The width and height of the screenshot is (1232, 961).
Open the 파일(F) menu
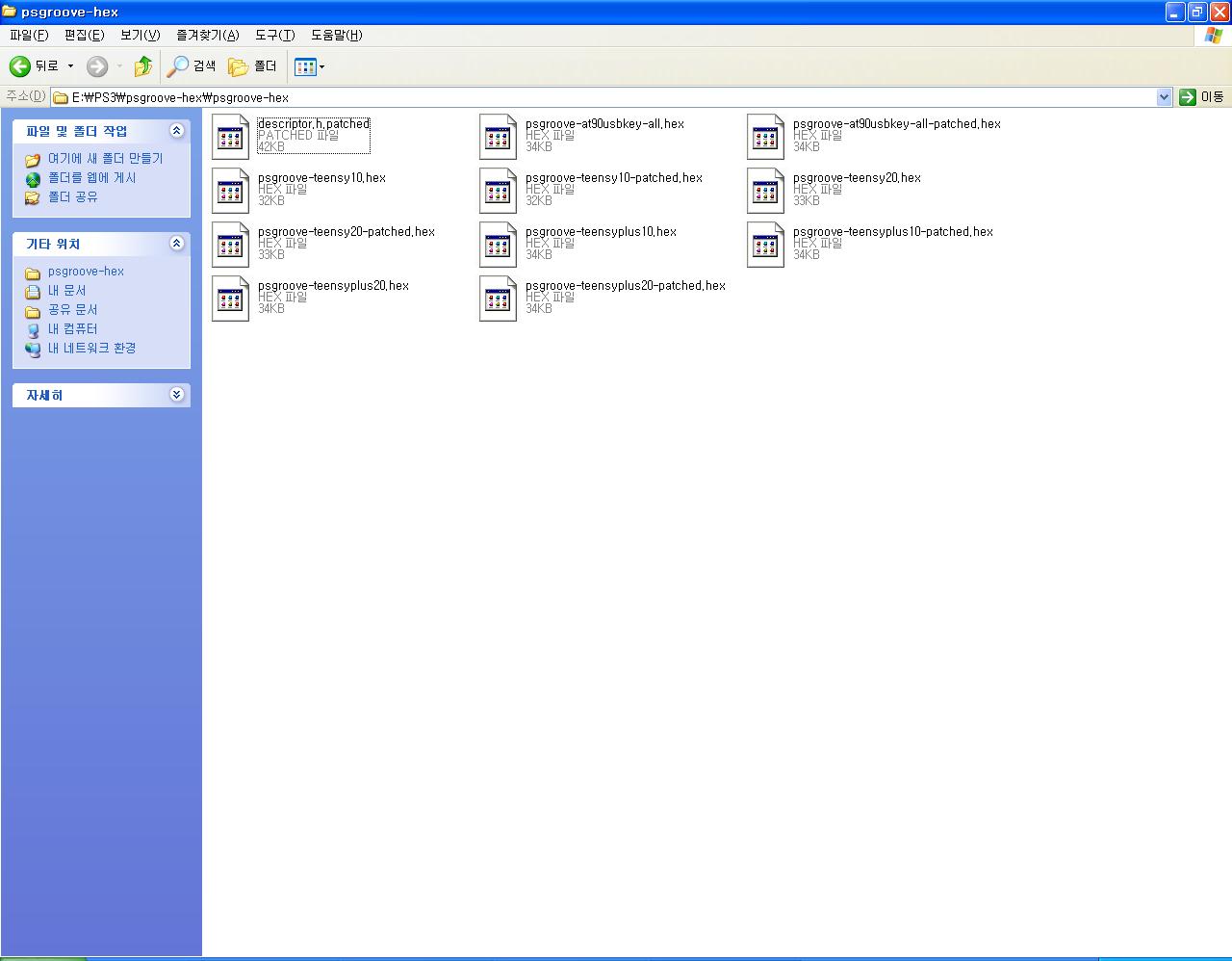(x=29, y=36)
